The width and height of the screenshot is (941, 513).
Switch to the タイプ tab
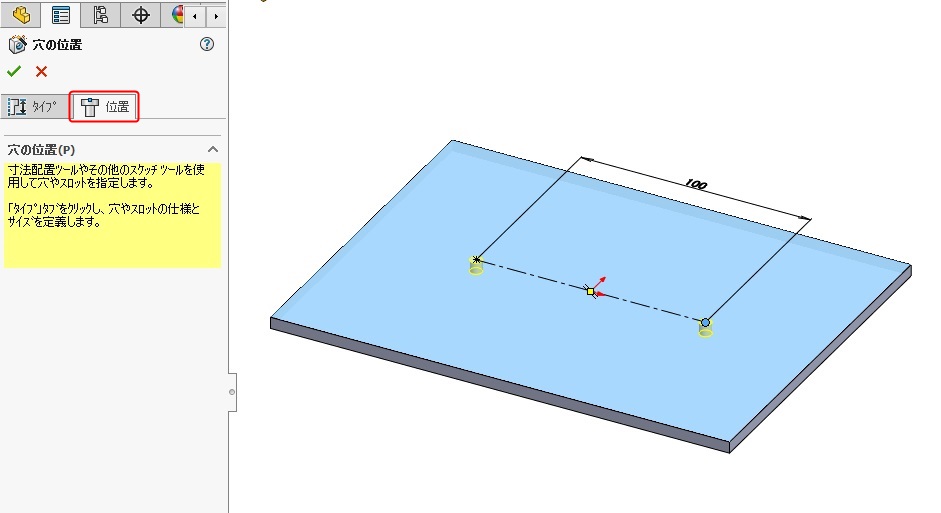click(34, 106)
